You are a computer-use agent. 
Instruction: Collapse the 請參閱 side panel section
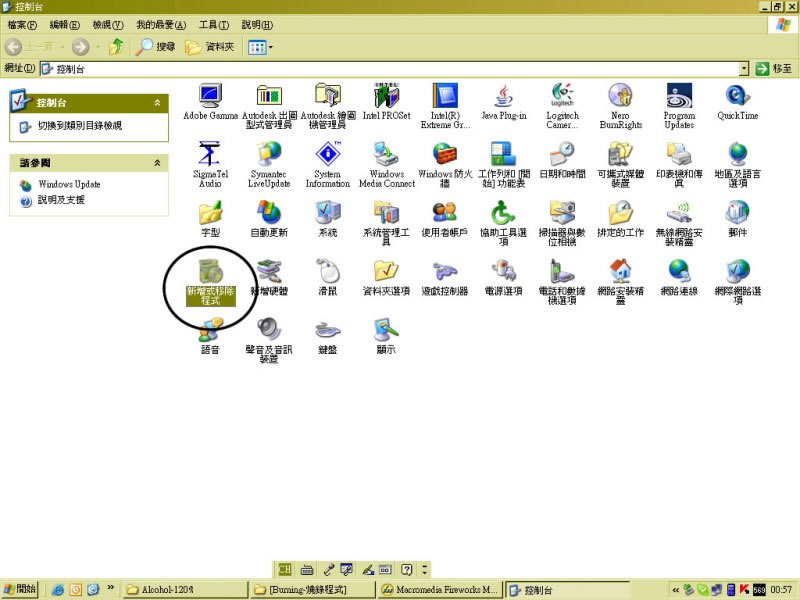click(156, 162)
